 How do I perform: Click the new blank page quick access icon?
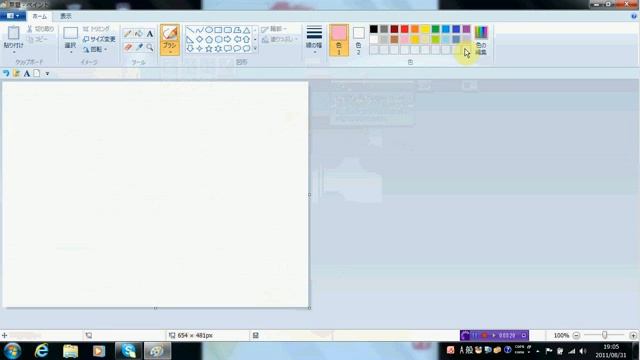37,73
